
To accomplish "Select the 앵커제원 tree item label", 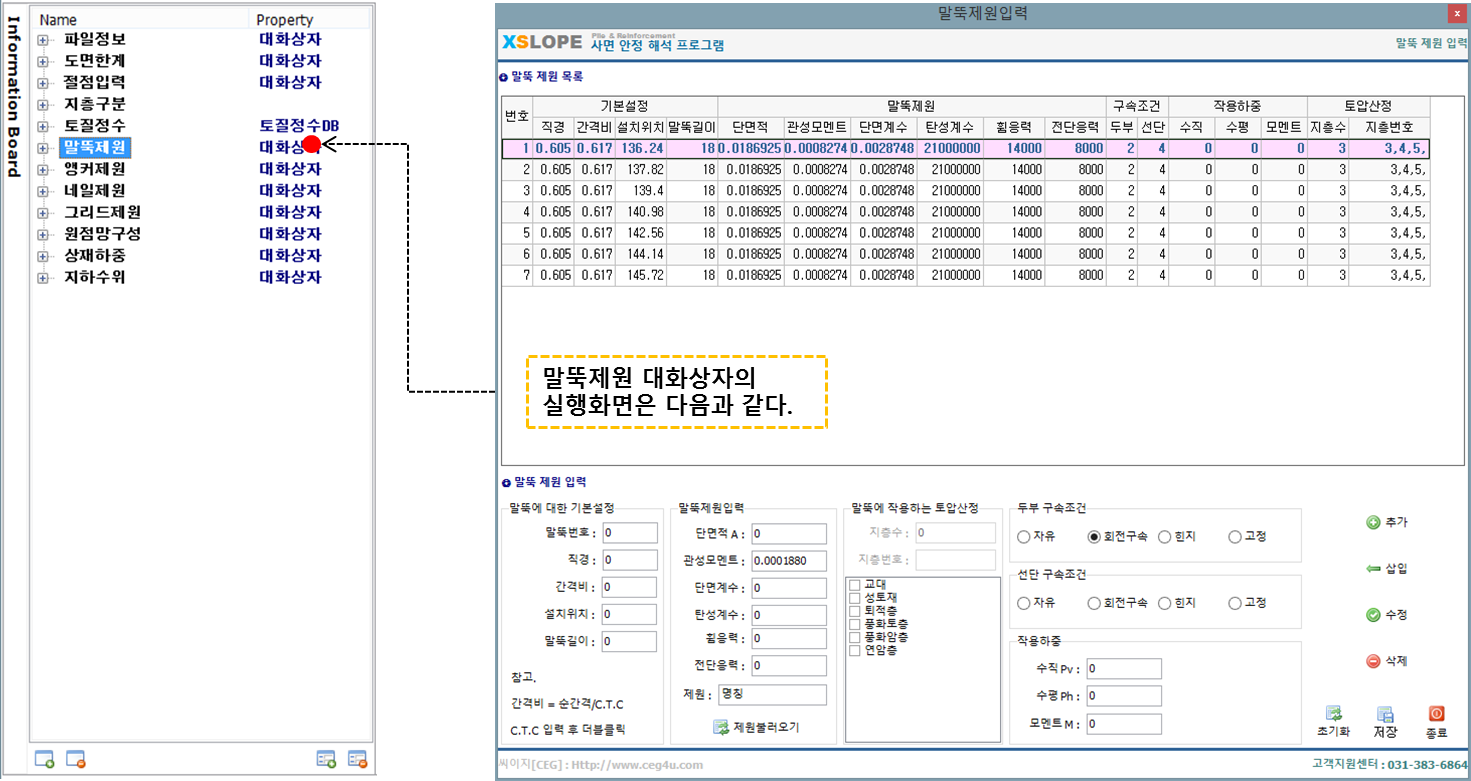I will 94,169.
